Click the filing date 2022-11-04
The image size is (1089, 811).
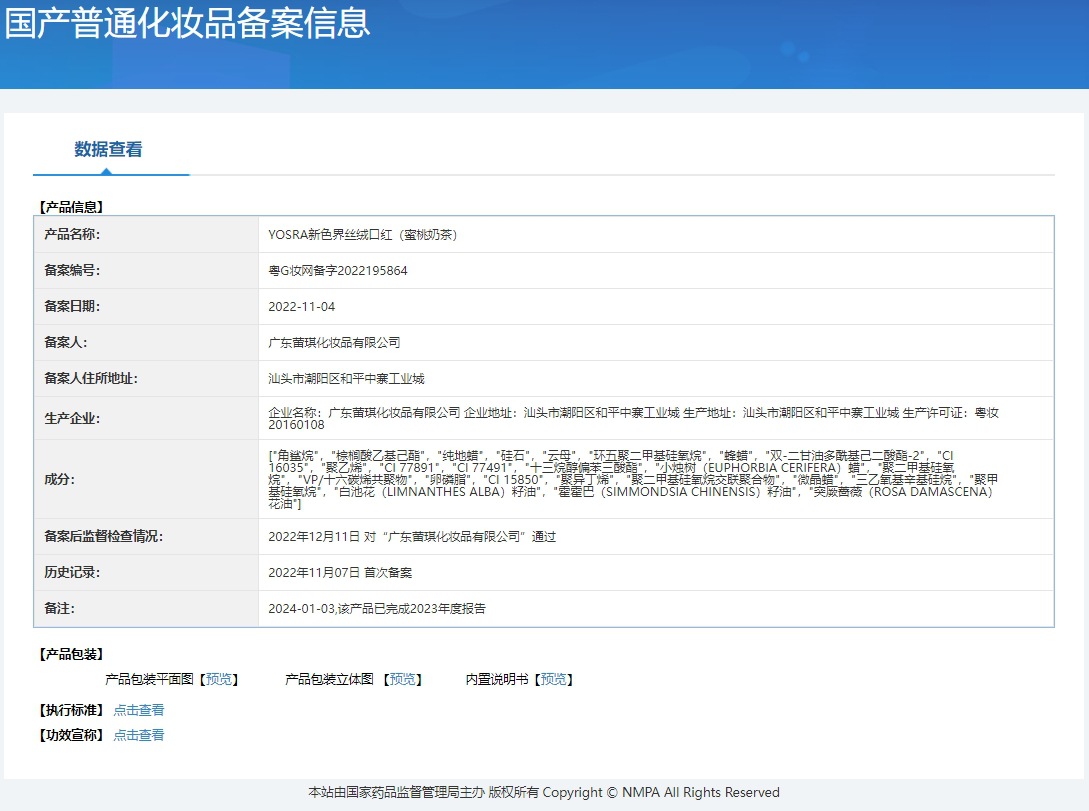(302, 307)
